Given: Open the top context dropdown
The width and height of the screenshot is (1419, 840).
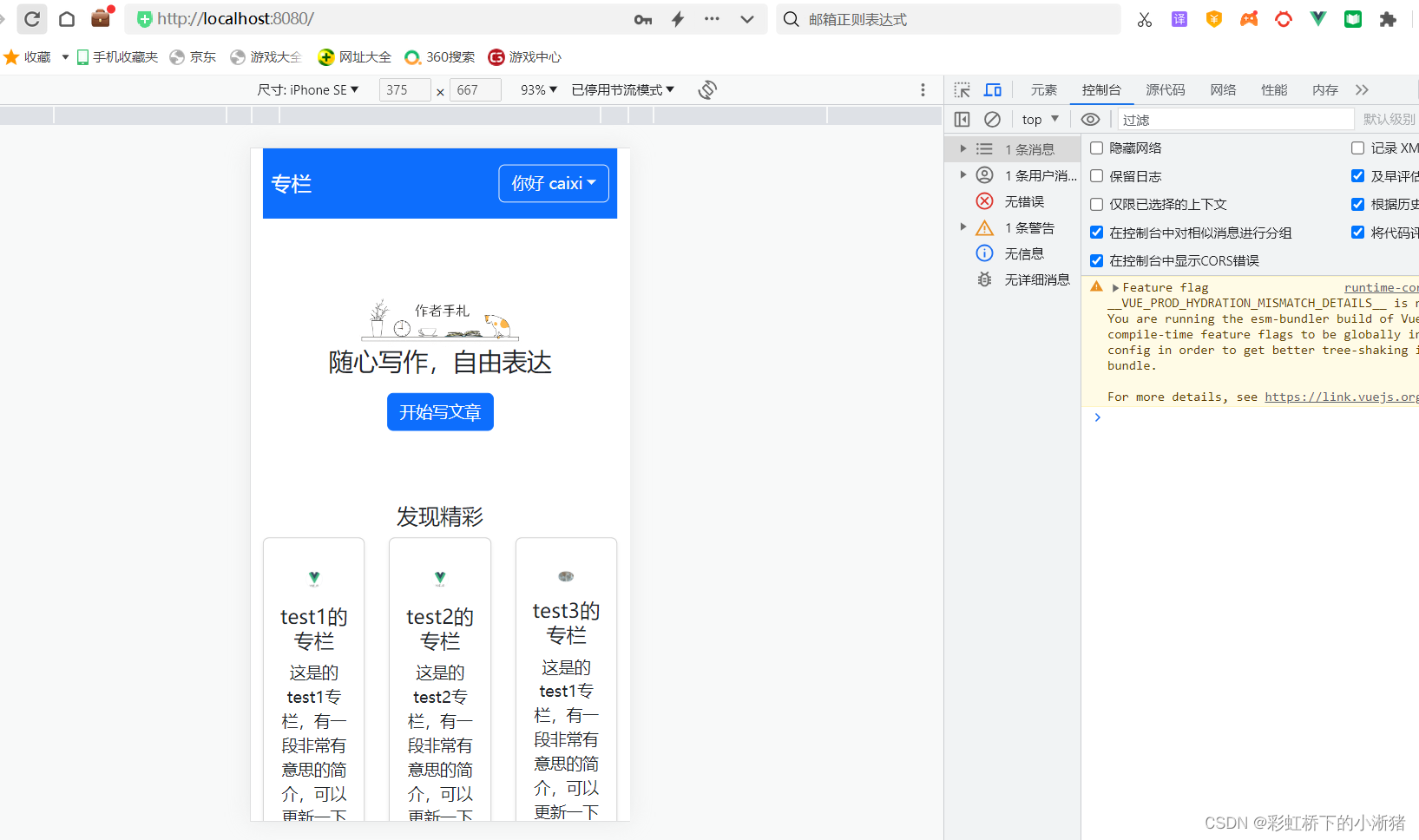Looking at the screenshot, I should pyautogui.click(x=1039, y=119).
